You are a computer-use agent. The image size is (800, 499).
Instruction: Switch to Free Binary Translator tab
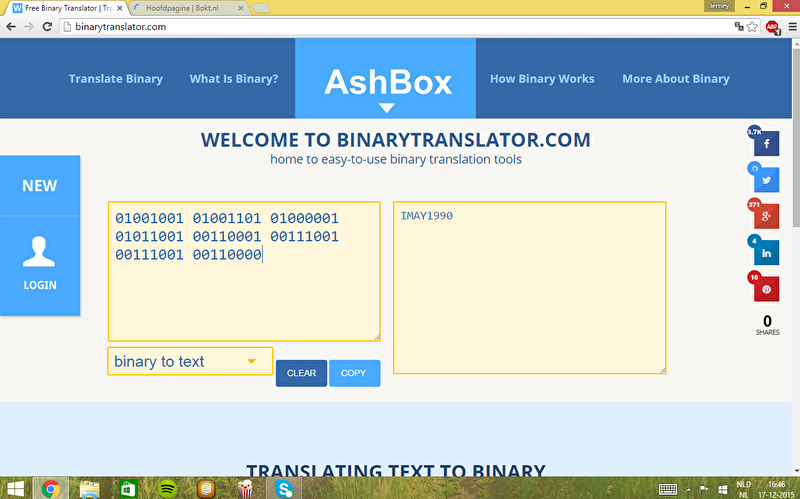66,8
